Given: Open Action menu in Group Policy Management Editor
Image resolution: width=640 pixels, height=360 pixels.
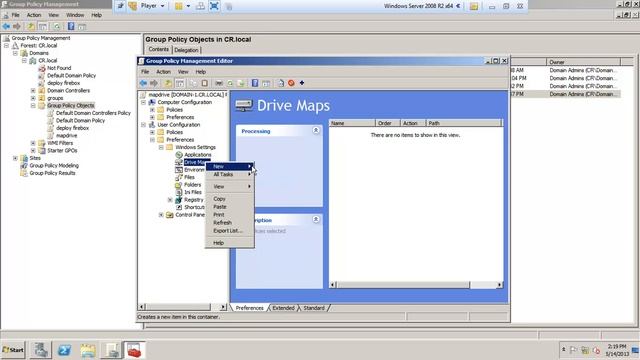Looking at the screenshot, I should click(x=163, y=72).
